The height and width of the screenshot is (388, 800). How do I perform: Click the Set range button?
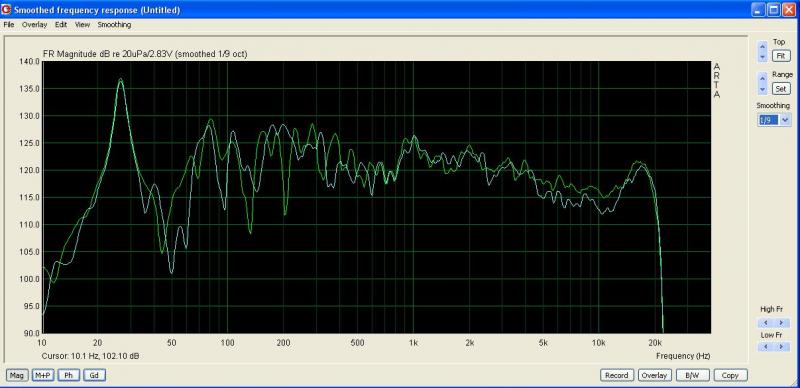pos(781,89)
